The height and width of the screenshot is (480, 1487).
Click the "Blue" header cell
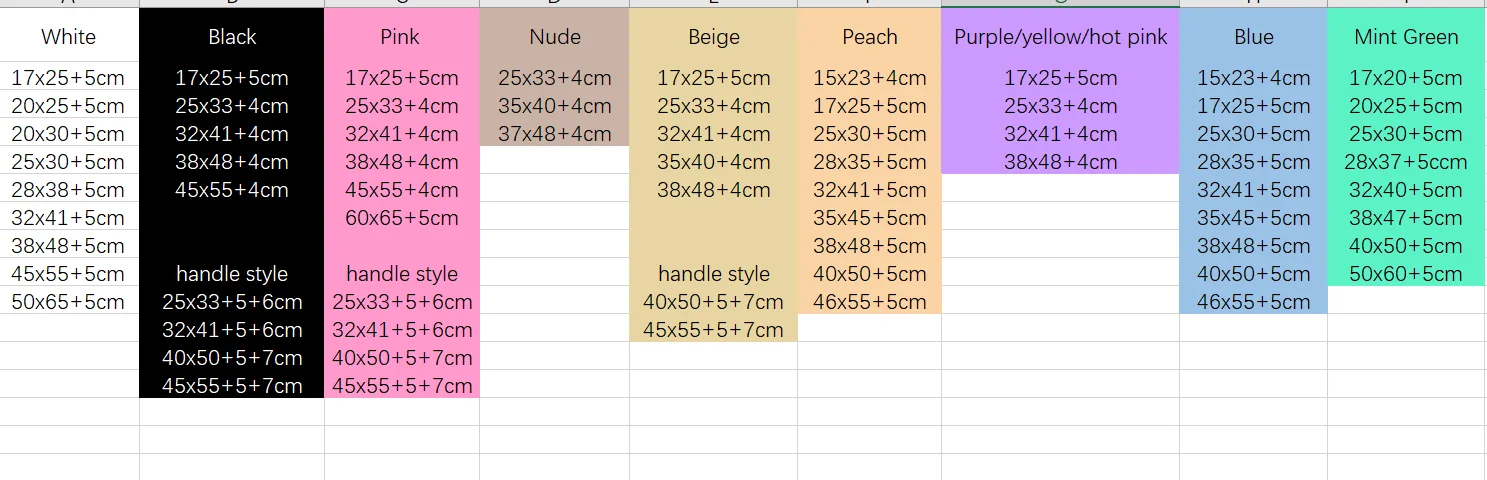1253,37
